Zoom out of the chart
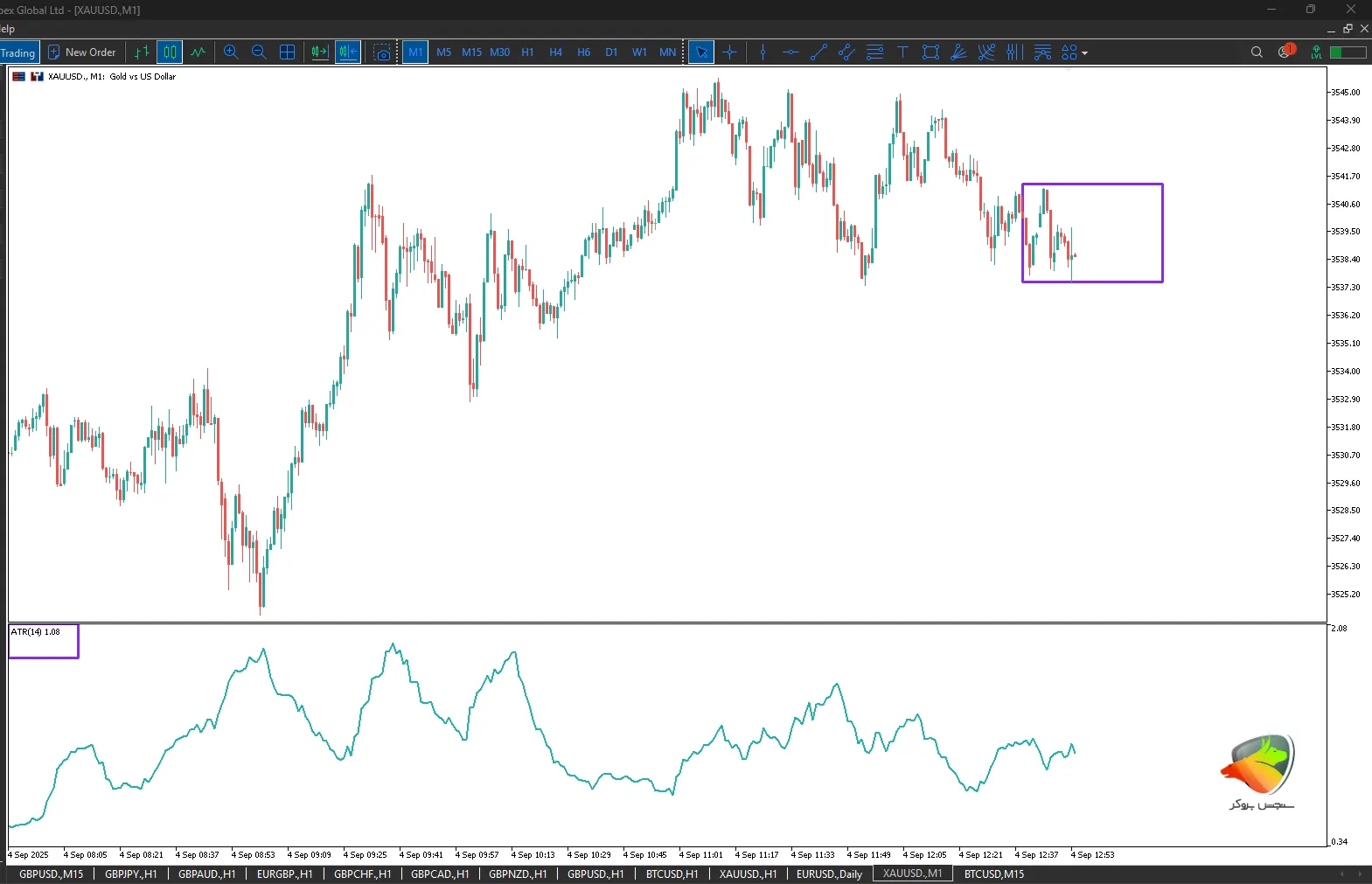 click(259, 52)
